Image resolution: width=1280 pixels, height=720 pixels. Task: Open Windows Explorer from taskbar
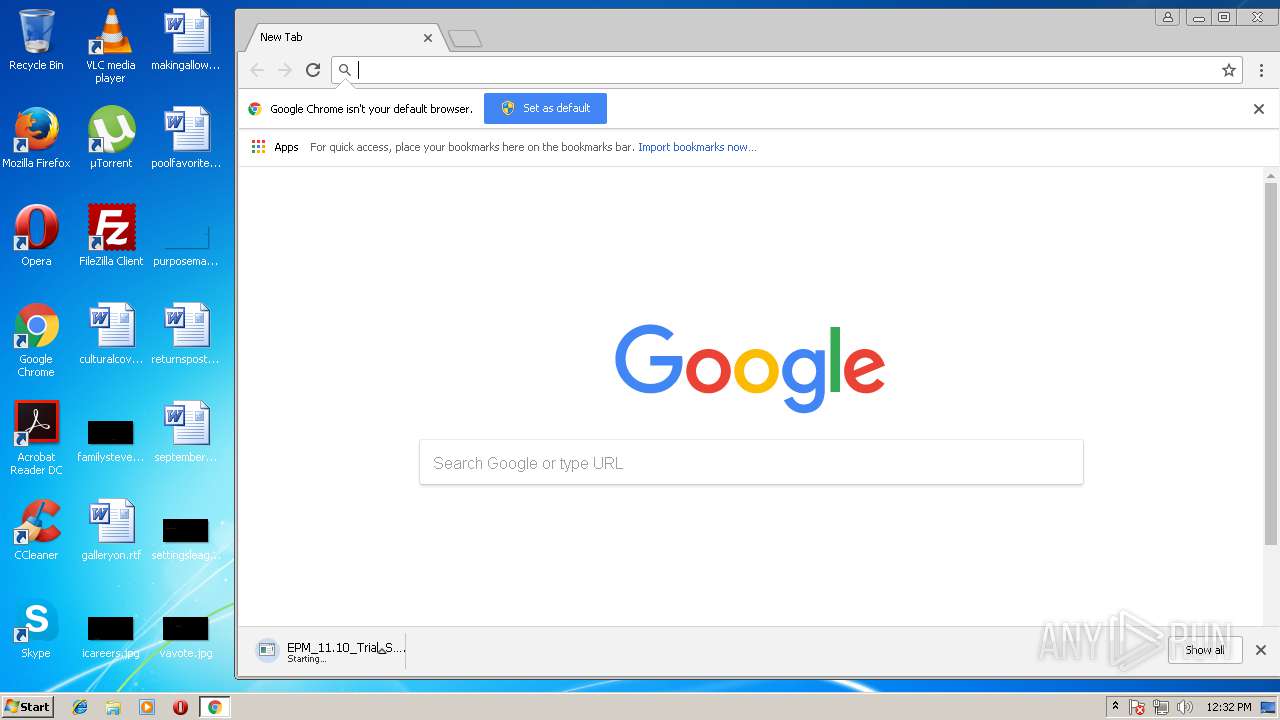(x=113, y=707)
